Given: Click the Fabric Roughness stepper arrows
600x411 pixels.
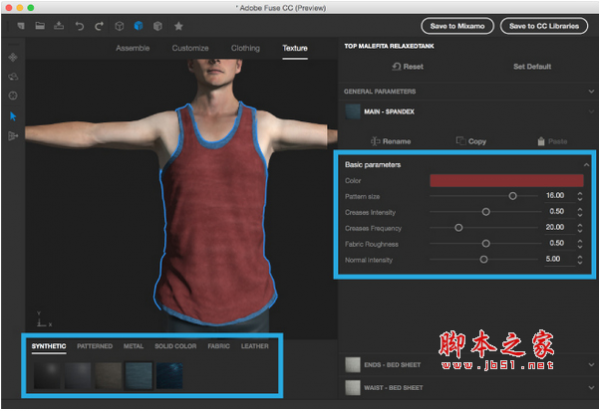Looking at the screenshot, I should point(580,244).
